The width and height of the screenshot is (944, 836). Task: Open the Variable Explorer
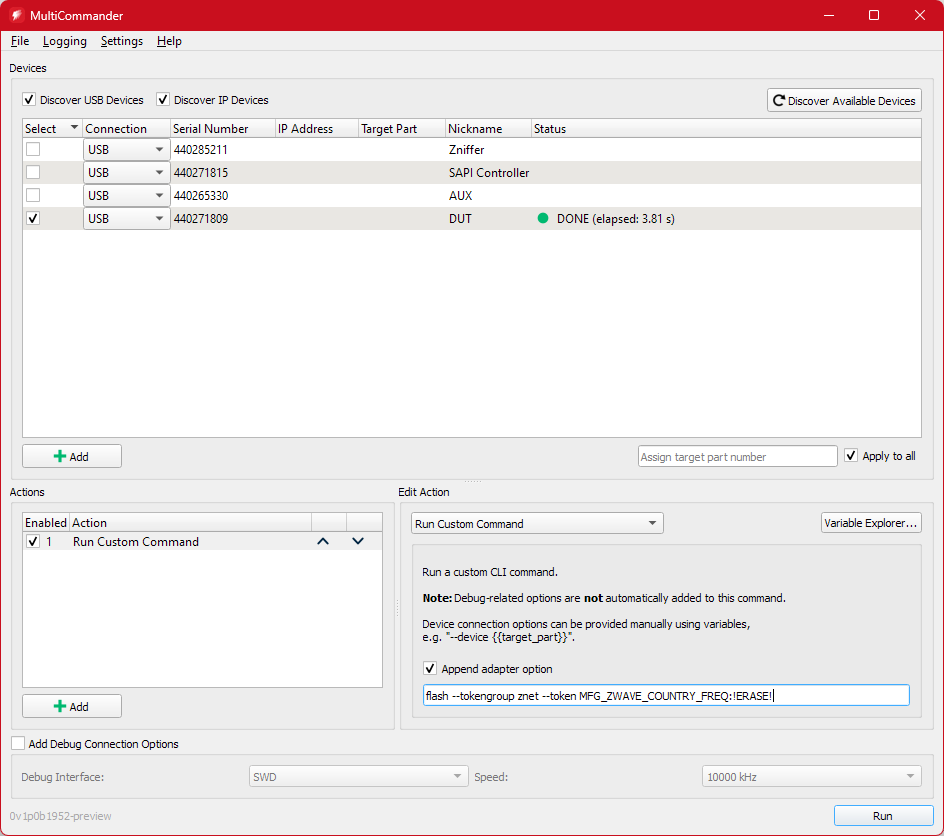coord(870,522)
